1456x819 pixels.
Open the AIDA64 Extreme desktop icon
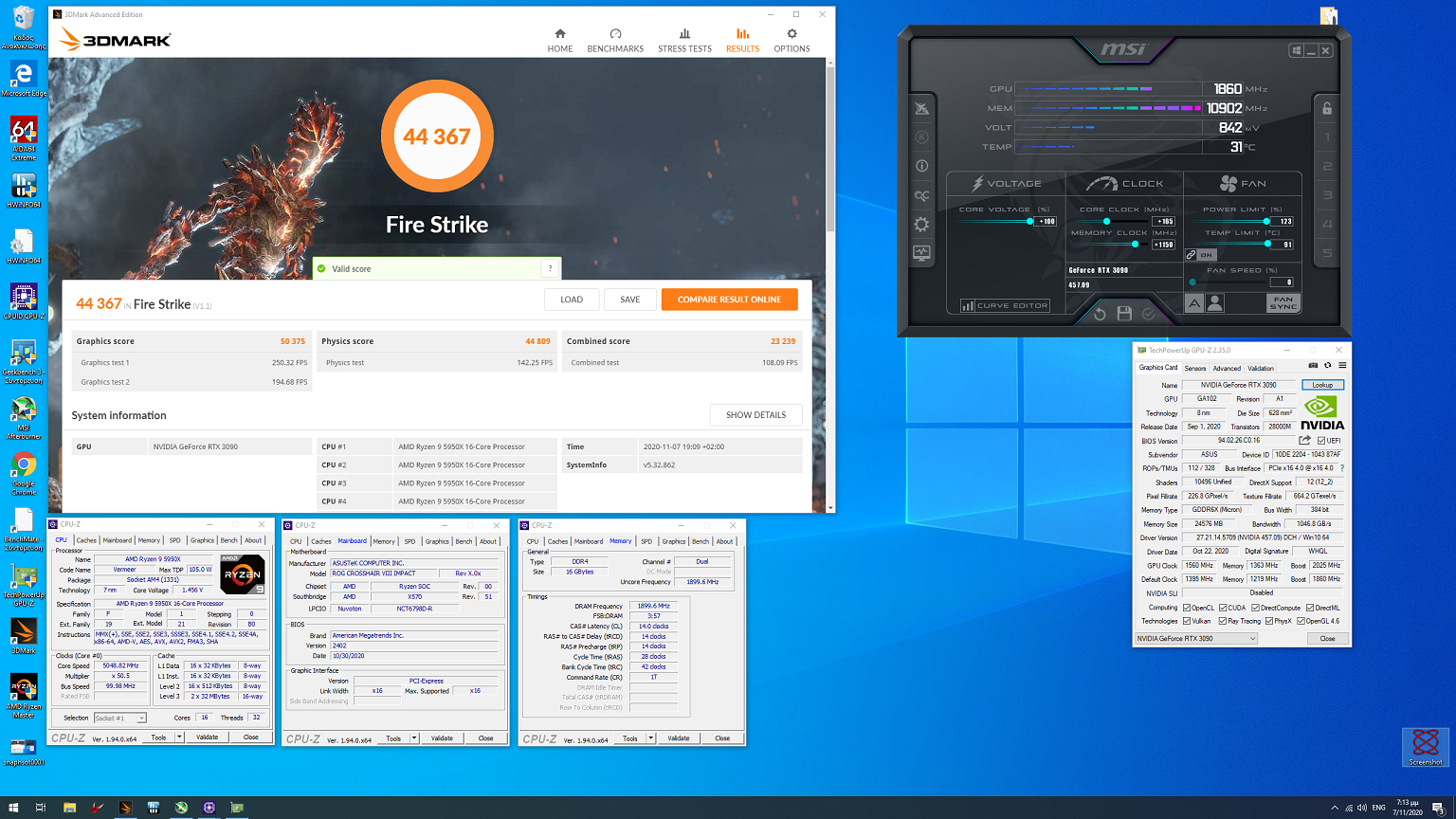(24, 137)
